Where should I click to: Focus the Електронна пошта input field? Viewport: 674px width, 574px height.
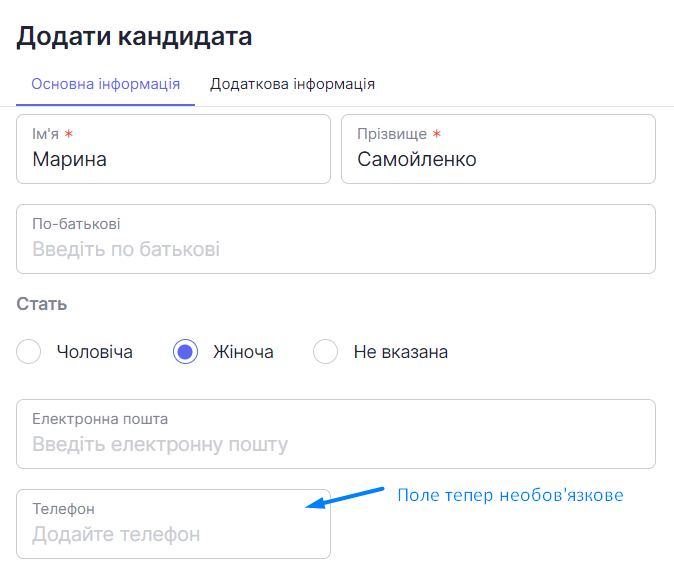pyautogui.click(x=336, y=434)
